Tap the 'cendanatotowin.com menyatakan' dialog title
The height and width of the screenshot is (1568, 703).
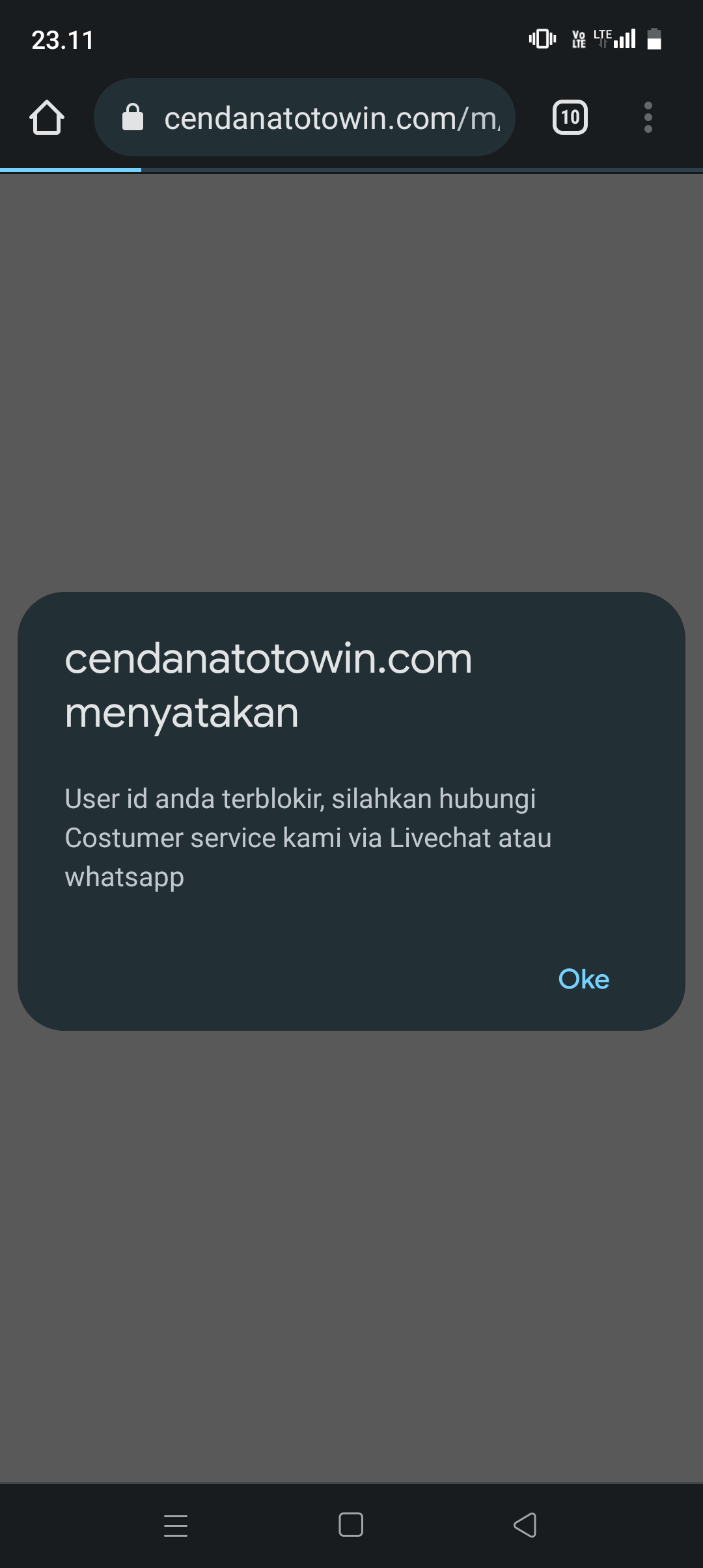point(268,685)
